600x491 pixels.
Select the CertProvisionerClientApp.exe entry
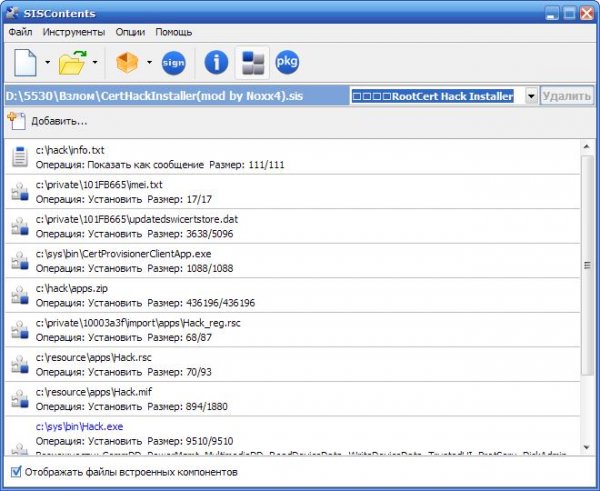click(x=292, y=261)
